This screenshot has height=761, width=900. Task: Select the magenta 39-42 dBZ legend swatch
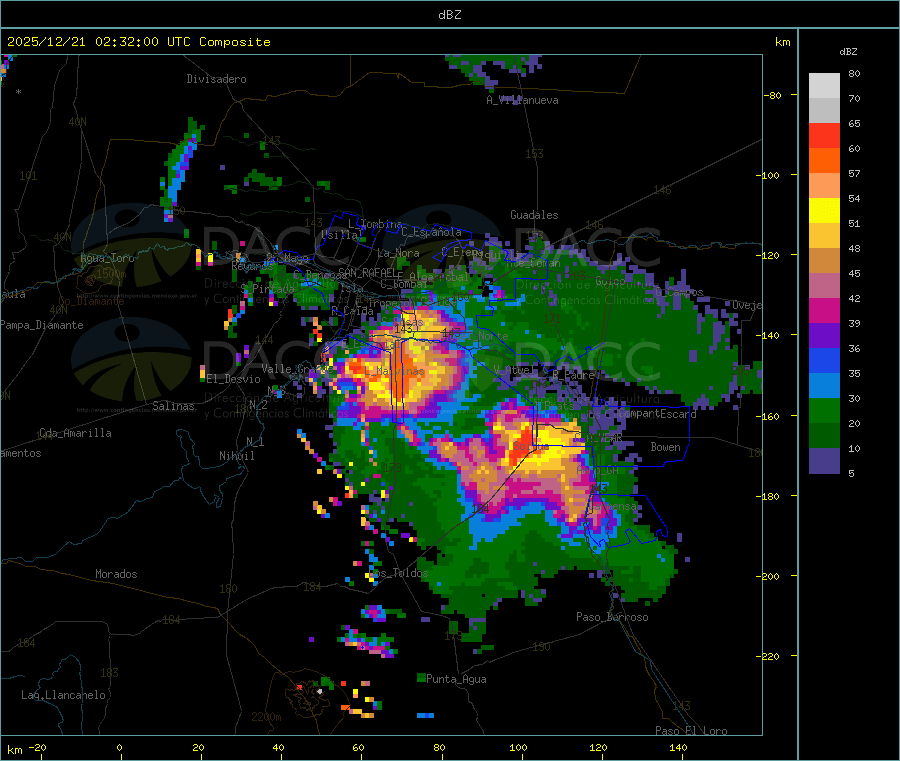pos(824,311)
